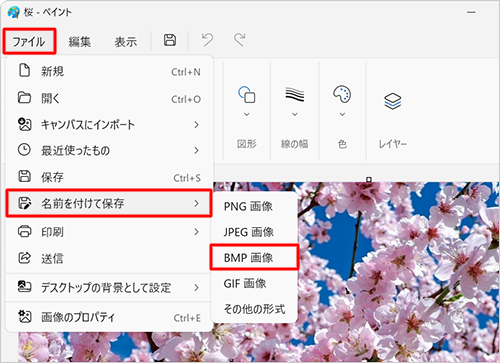Select 保存 menu entry
The height and width of the screenshot is (363, 500).
pyautogui.click(x=110, y=177)
